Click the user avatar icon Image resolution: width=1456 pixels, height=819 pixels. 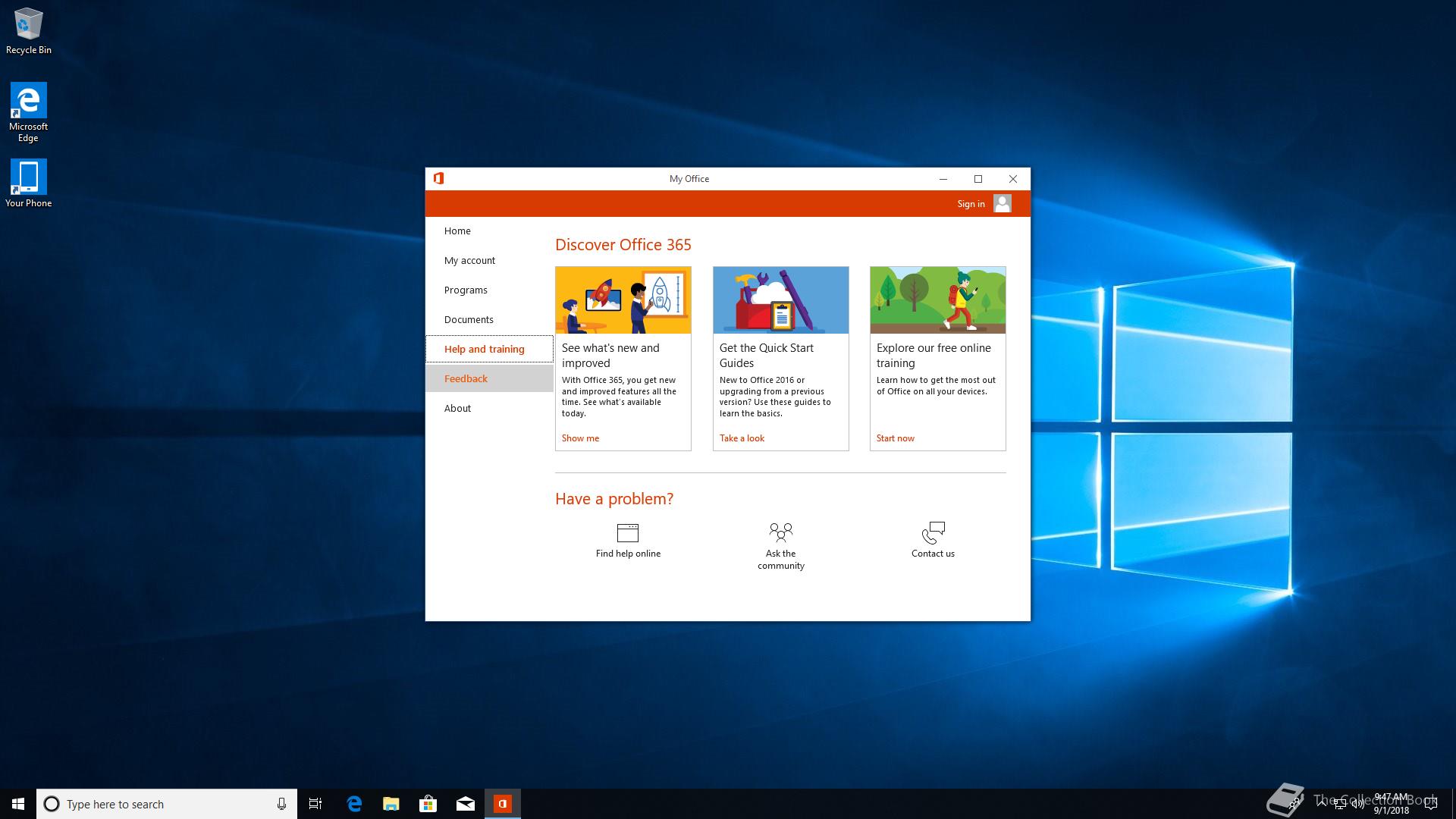[1002, 203]
